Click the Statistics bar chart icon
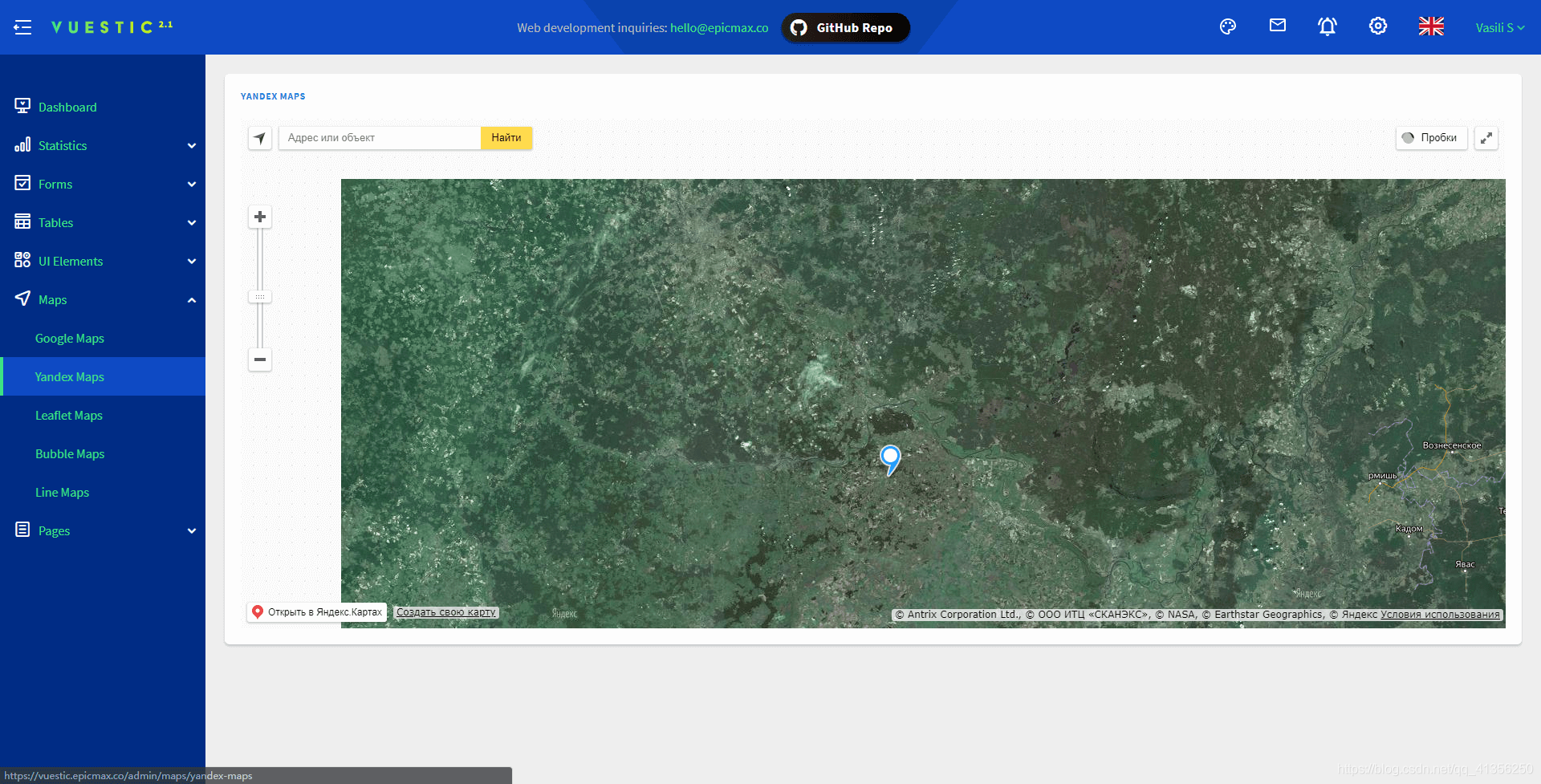1541x784 pixels. tap(22, 144)
